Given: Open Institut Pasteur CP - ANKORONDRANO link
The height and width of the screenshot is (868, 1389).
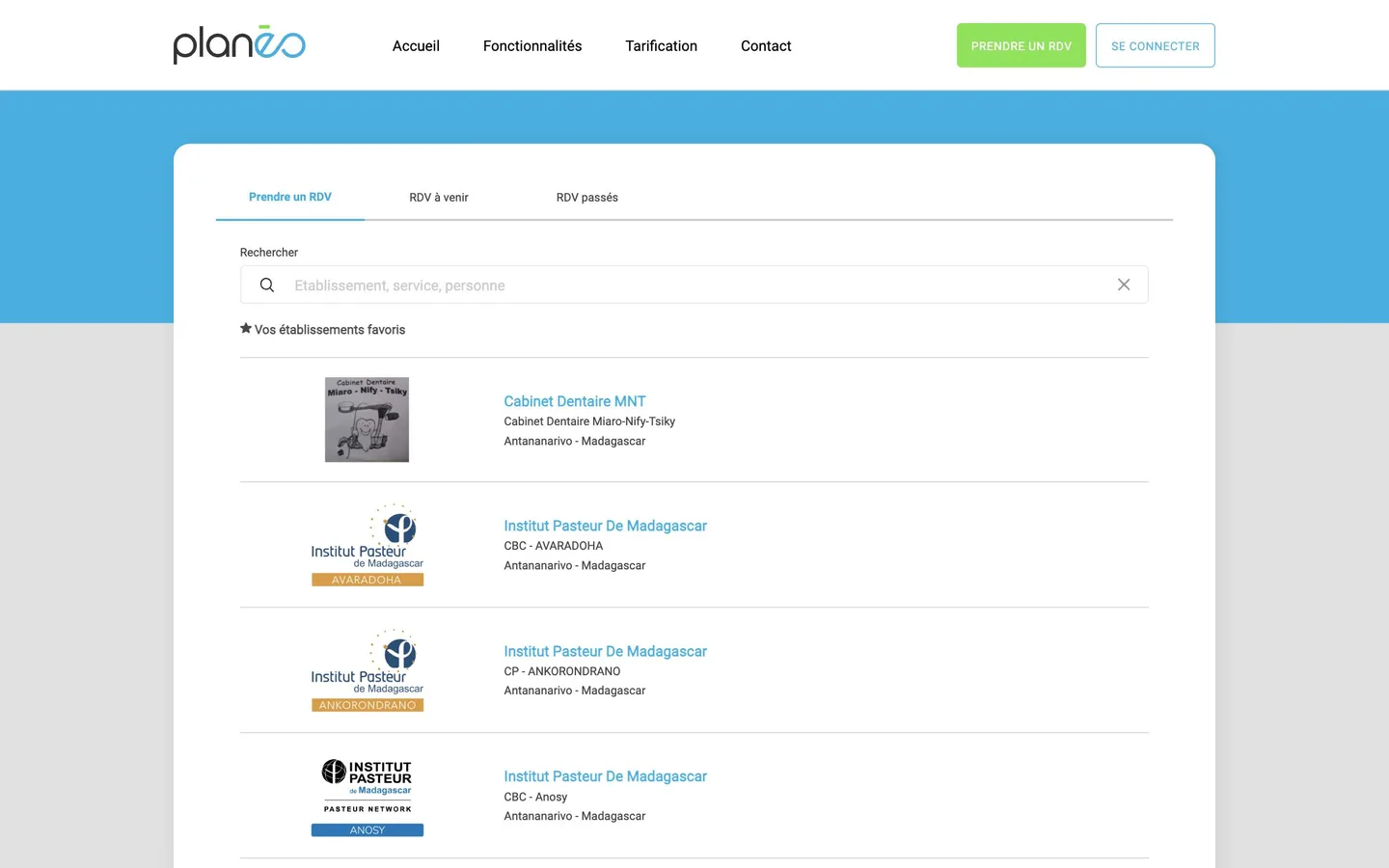Looking at the screenshot, I should tap(606, 651).
